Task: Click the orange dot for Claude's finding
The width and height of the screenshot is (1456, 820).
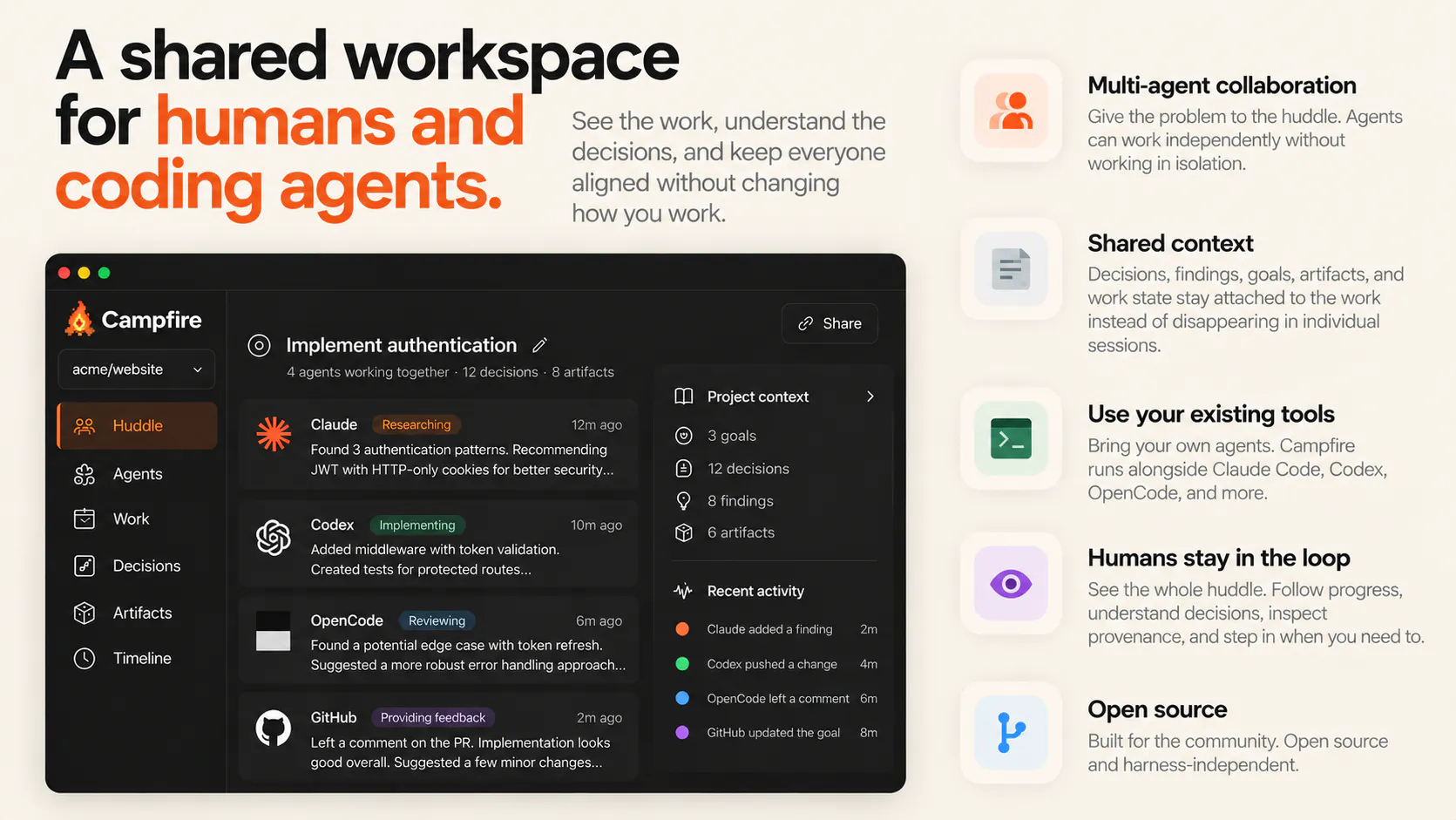Action: tap(682, 629)
